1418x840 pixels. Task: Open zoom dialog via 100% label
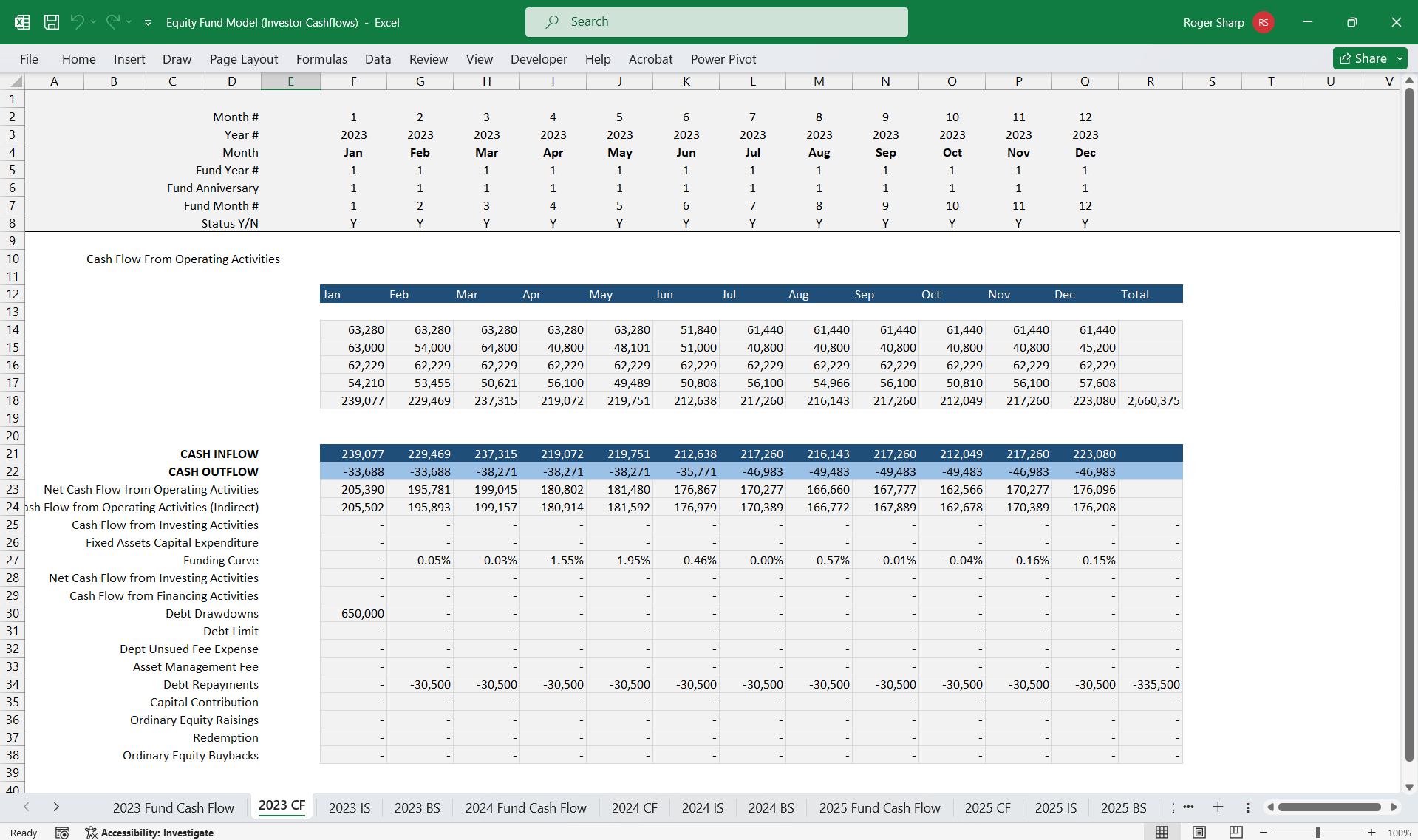click(x=1399, y=833)
